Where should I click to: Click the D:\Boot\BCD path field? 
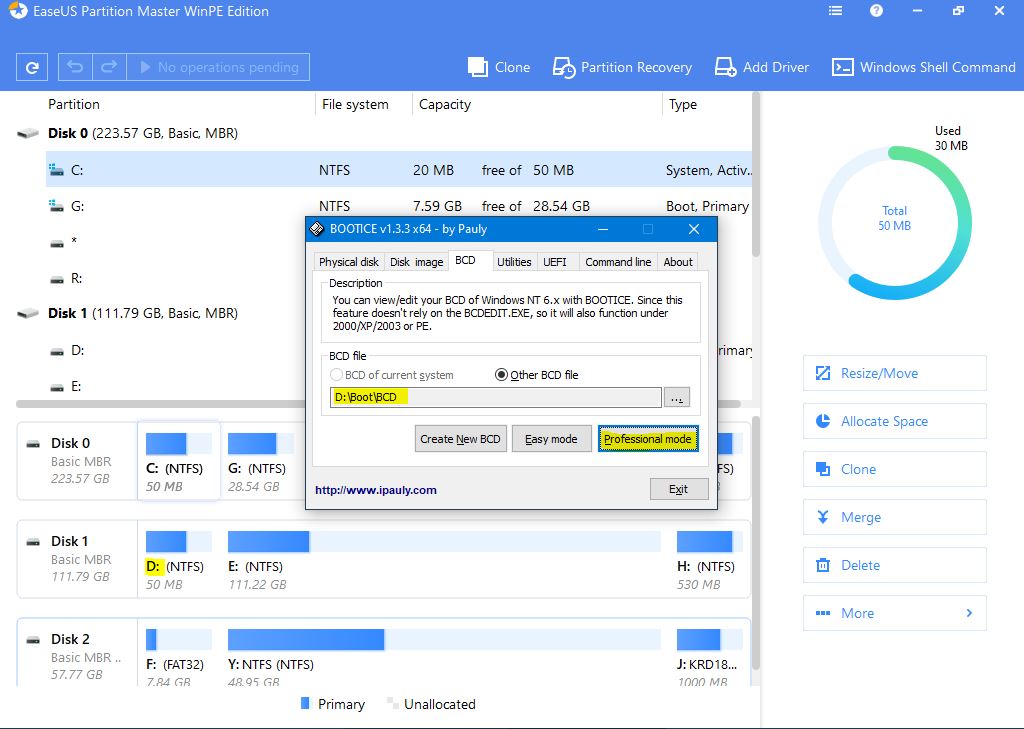pyautogui.click(x=495, y=398)
